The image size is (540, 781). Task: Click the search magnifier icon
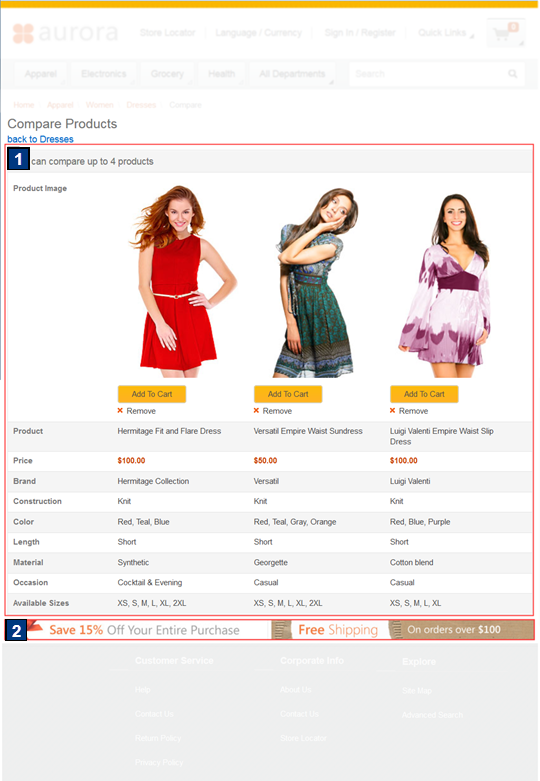click(513, 74)
